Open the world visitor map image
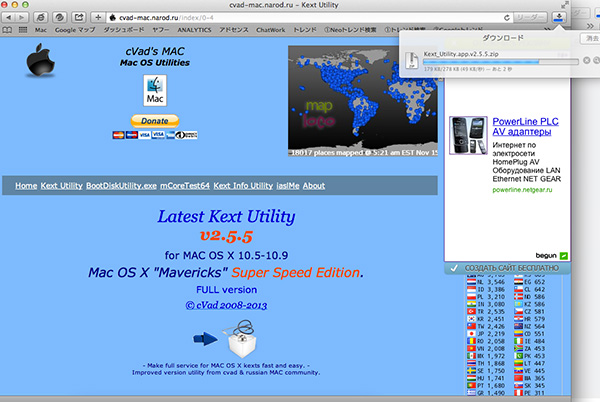 coord(363,101)
